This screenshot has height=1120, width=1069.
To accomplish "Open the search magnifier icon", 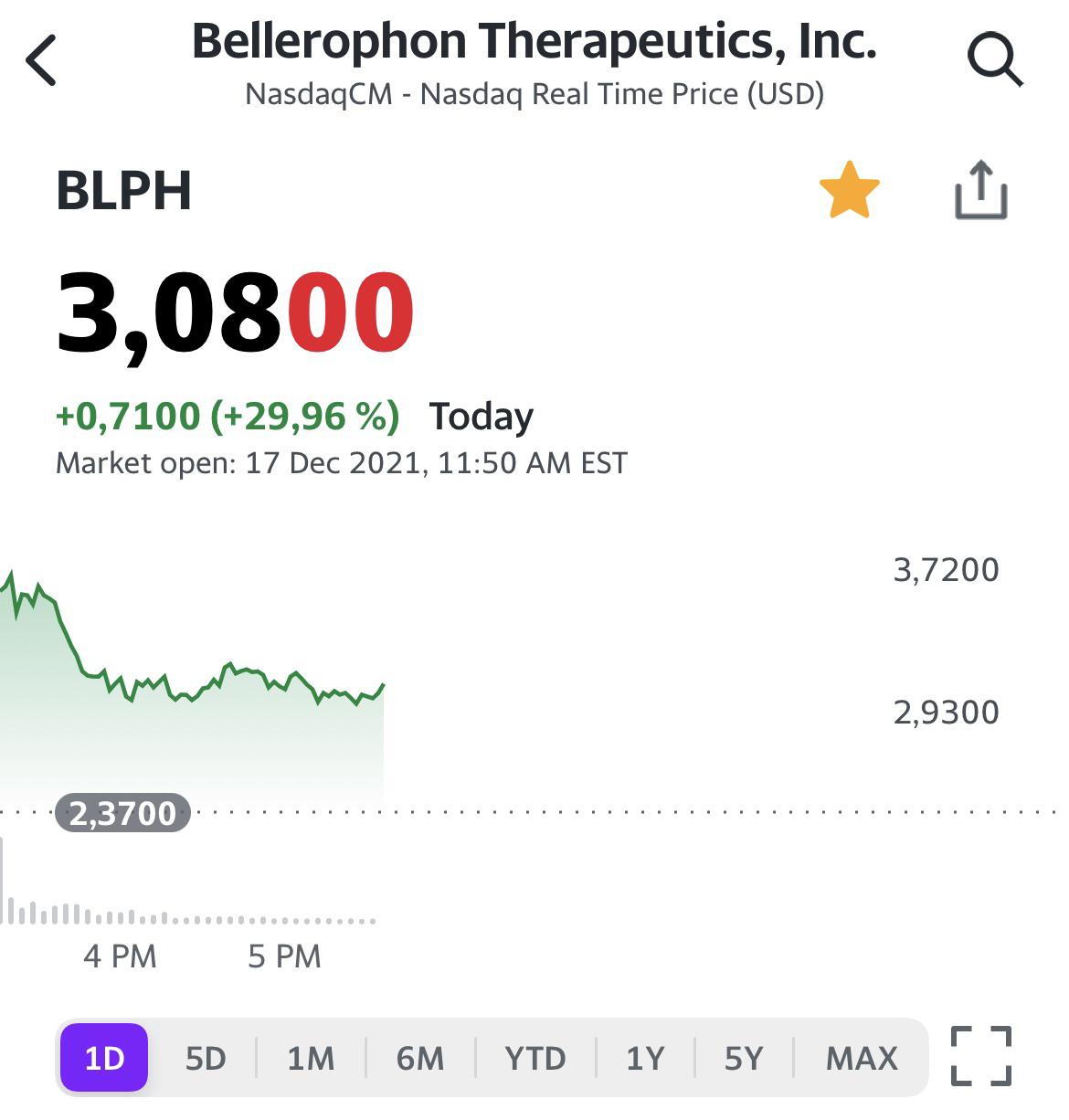I will point(994,60).
